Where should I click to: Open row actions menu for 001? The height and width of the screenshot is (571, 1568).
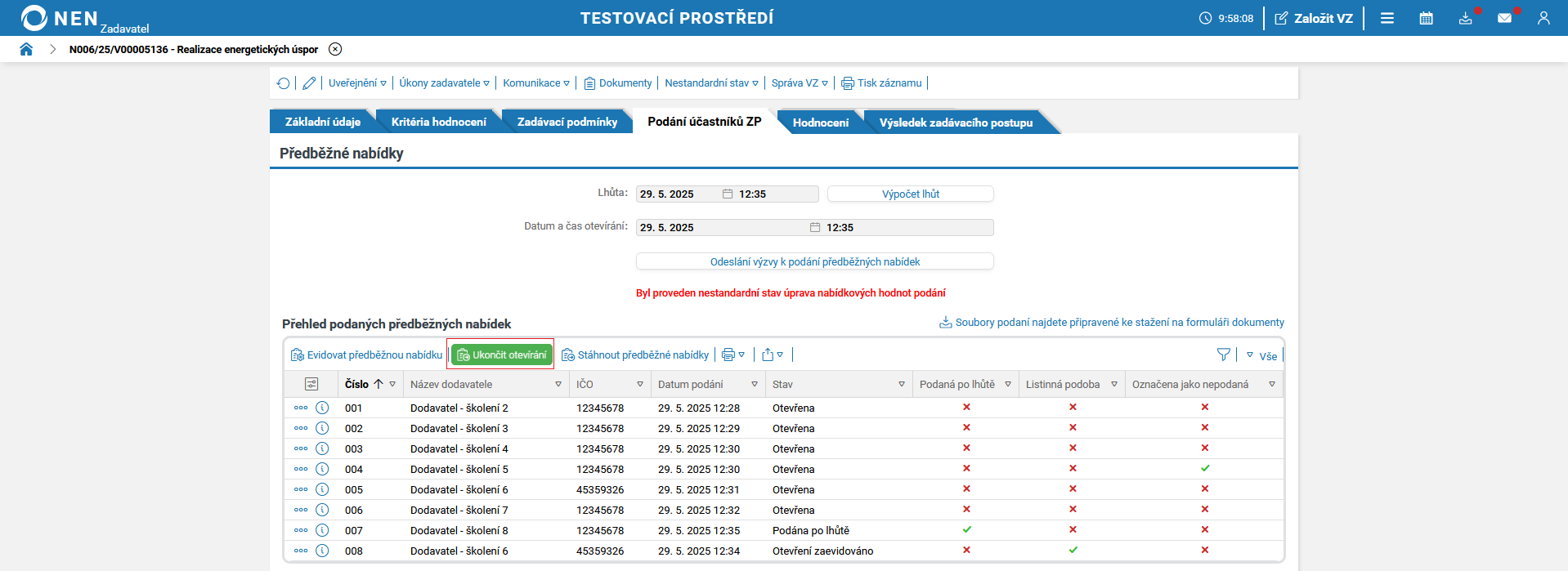click(x=301, y=408)
